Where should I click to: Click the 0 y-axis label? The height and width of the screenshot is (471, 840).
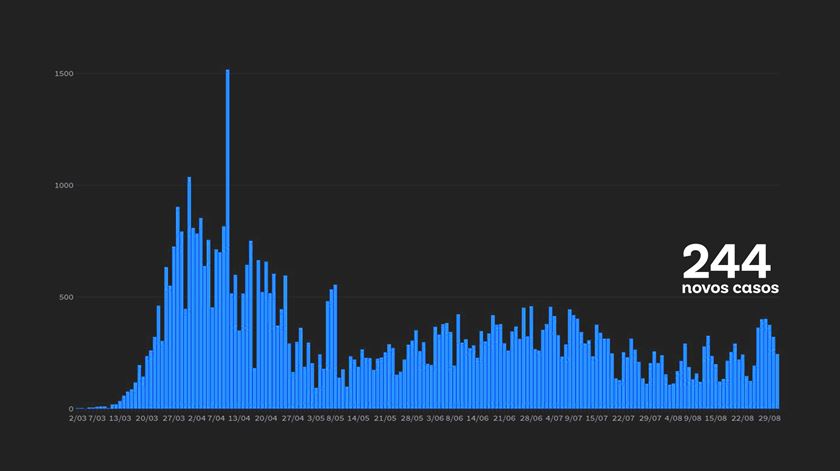tap(71, 409)
